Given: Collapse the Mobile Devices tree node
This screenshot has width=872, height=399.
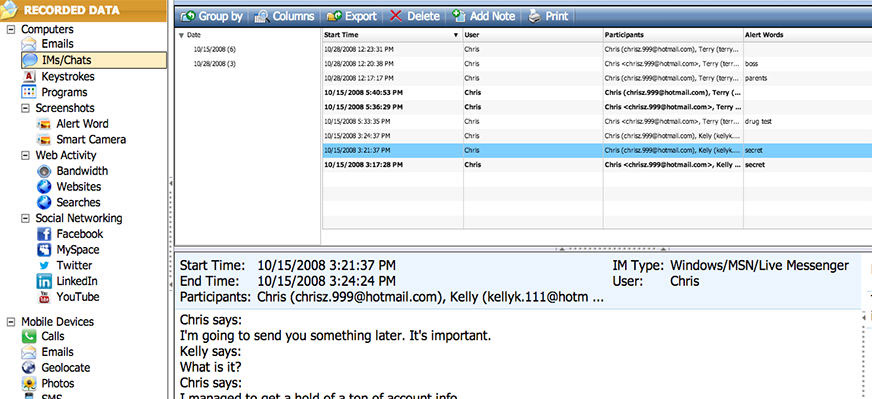Looking at the screenshot, I should click(x=10, y=322).
